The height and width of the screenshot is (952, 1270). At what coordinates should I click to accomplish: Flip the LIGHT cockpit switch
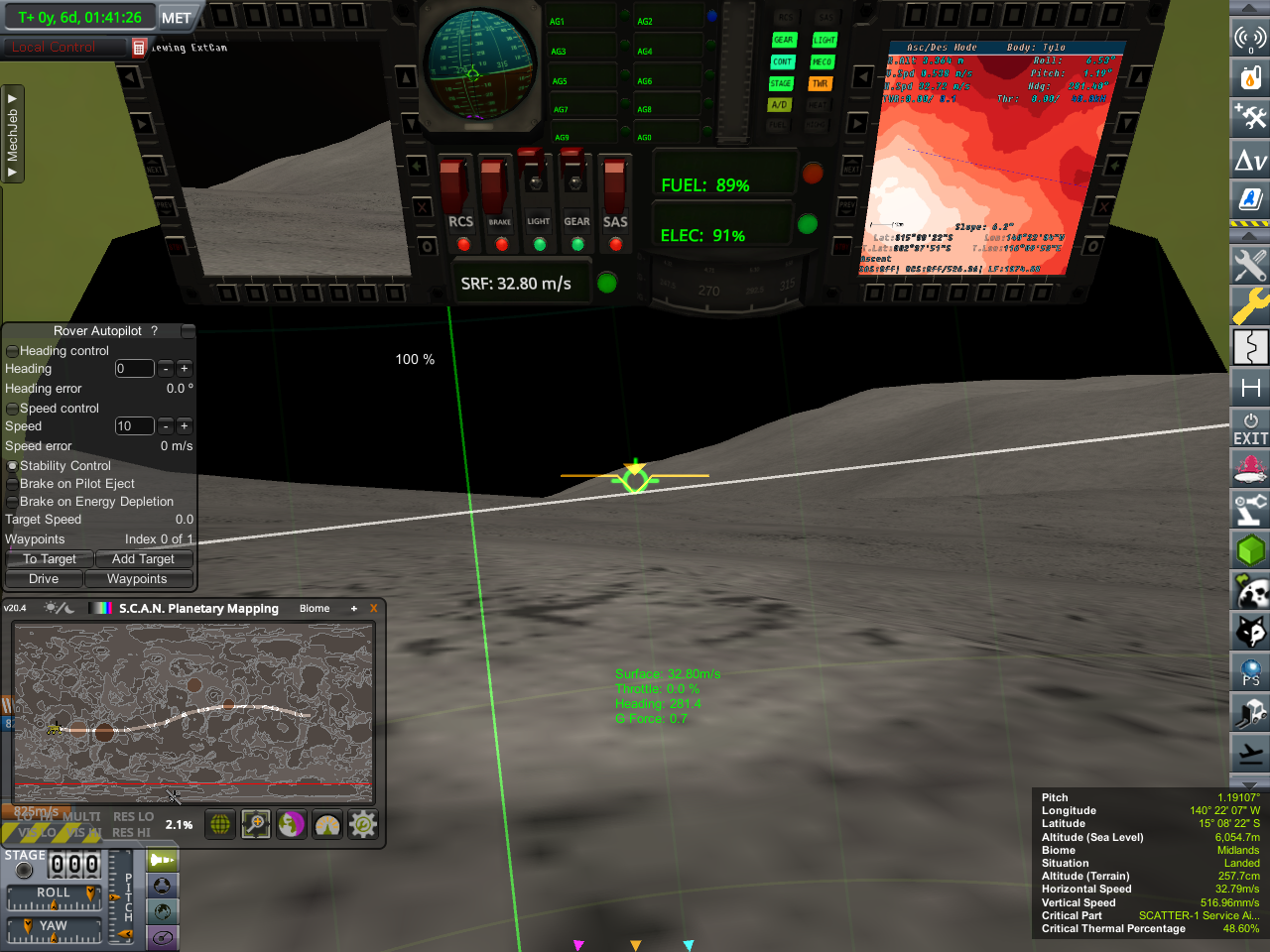(536, 183)
